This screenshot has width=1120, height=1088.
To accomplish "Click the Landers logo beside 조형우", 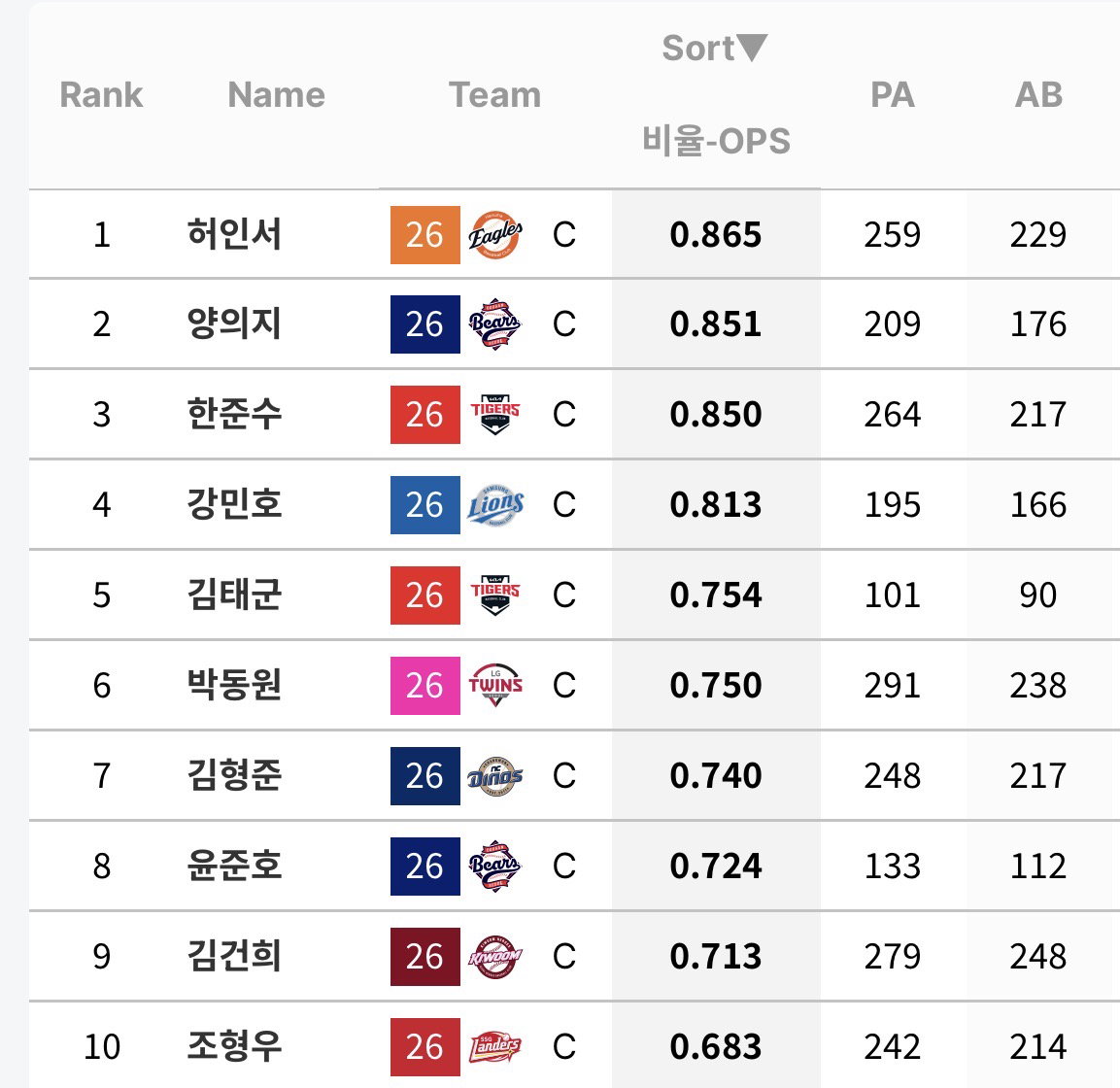I will tap(495, 1046).
